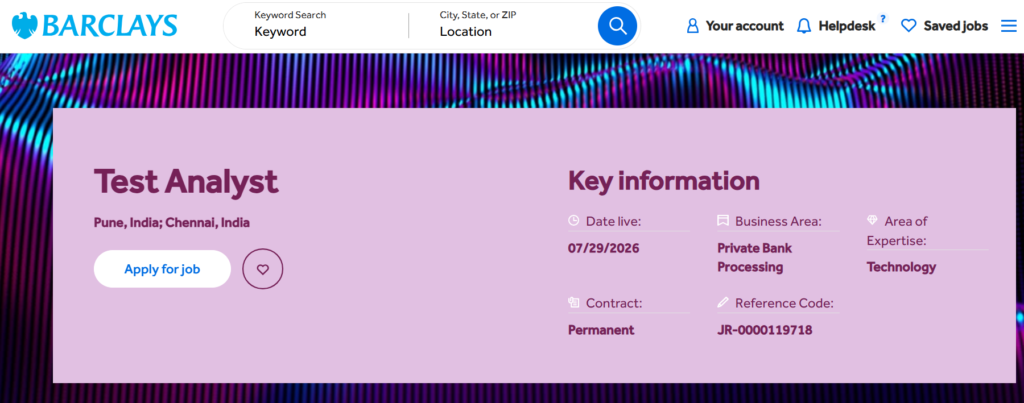Click the BARCLAYS wordmark text
This screenshot has height=403, width=1024.
[110, 25]
